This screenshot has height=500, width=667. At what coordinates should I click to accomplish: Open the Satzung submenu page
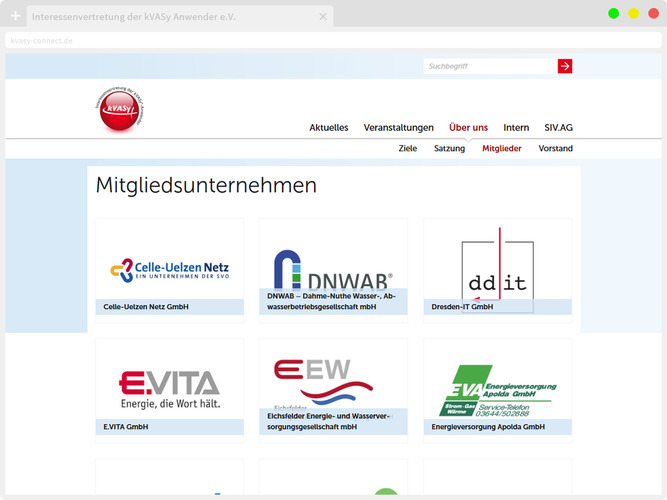point(449,148)
